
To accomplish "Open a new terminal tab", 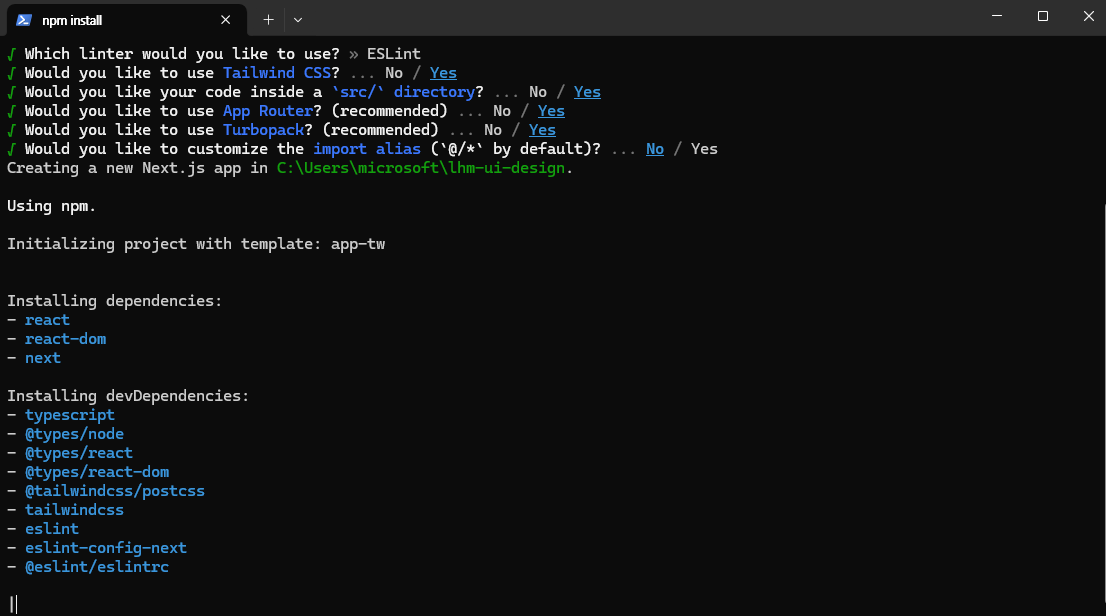I will [x=268, y=19].
